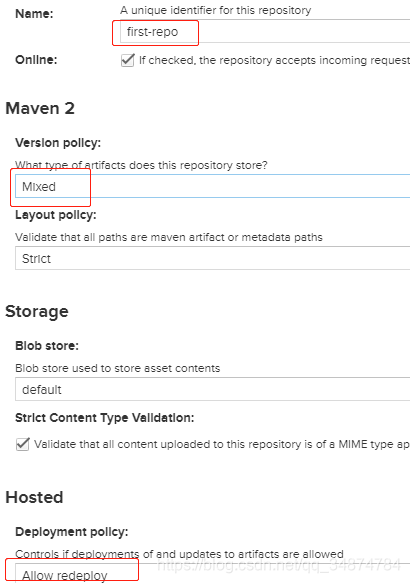The height and width of the screenshot is (583, 410).
Task: Toggle the Strict Content Type Validation checkbox
Action: click(23, 444)
